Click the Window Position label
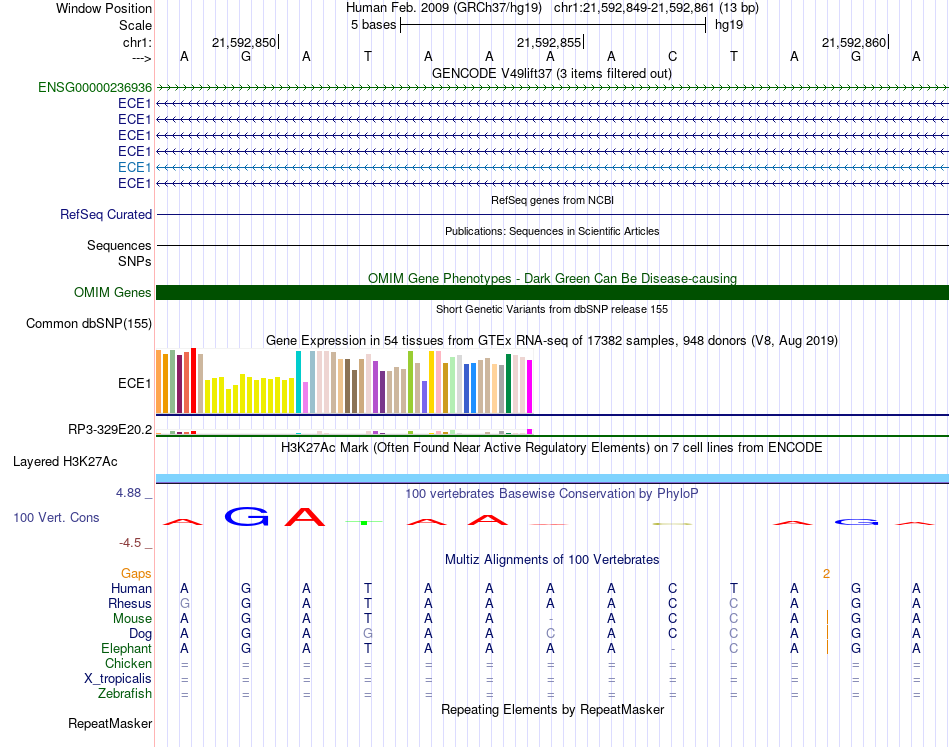This screenshot has height=747, width=950. pyautogui.click(x=104, y=8)
